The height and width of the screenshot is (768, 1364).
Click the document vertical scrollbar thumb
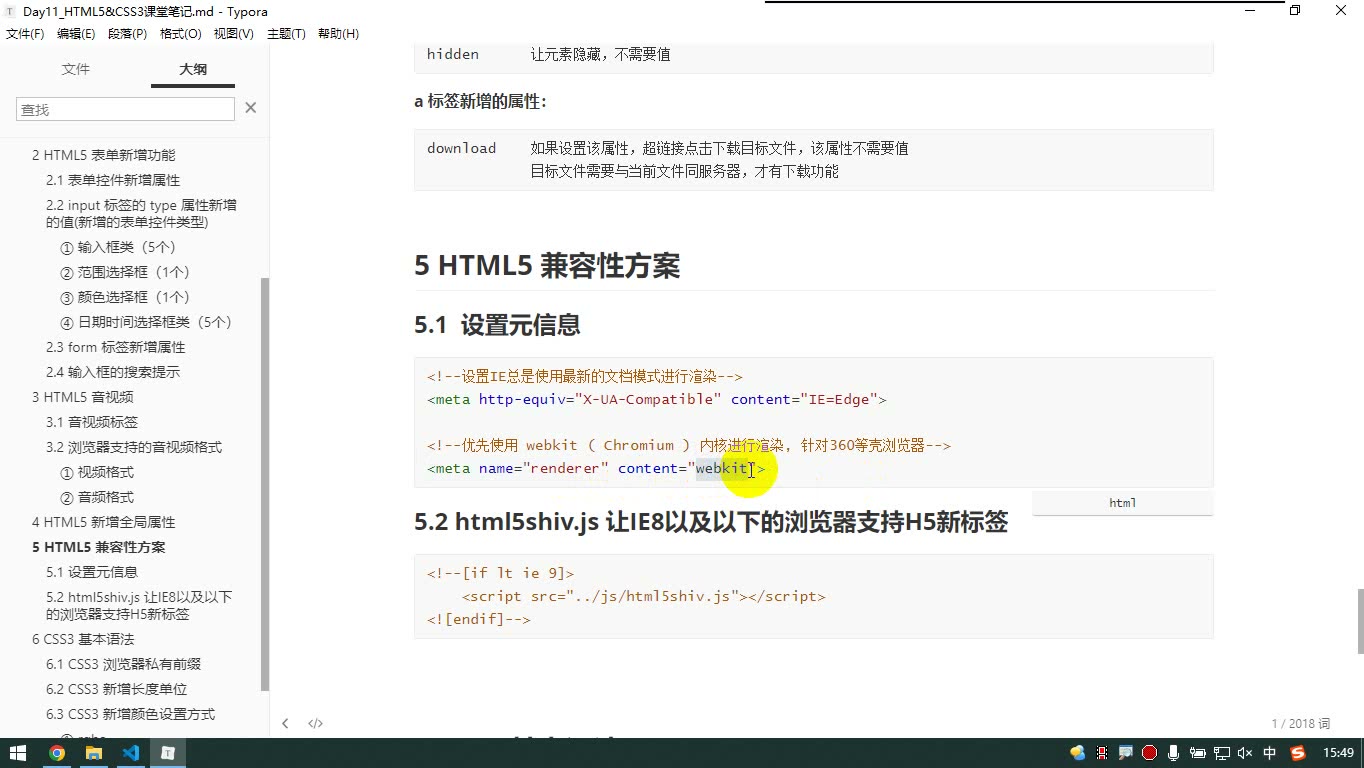click(x=1359, y=620)
